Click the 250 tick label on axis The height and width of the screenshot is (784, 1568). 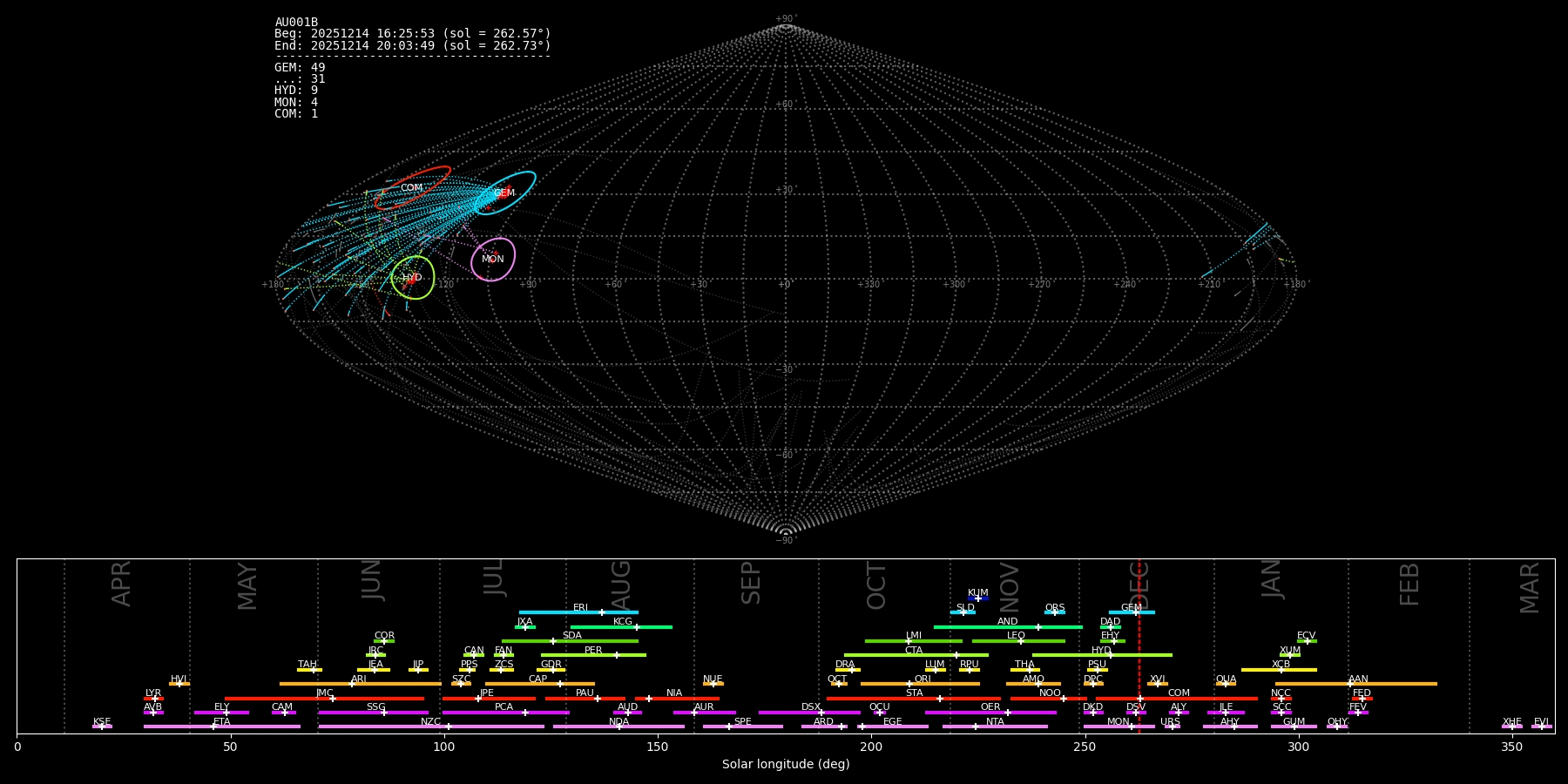point(1085,747)
